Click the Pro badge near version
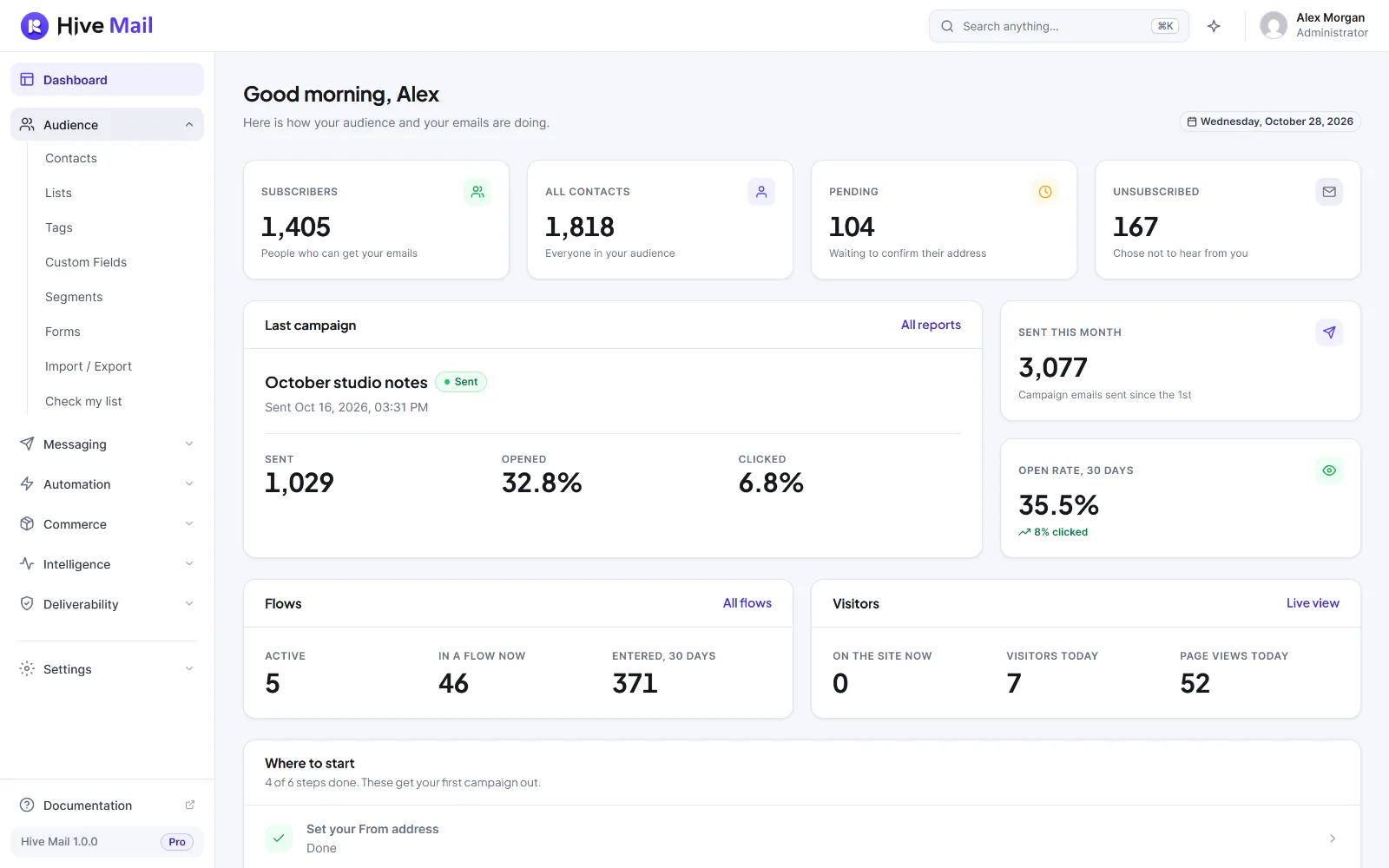Screen dimensions: 1389x868 [x=177, y=842]
